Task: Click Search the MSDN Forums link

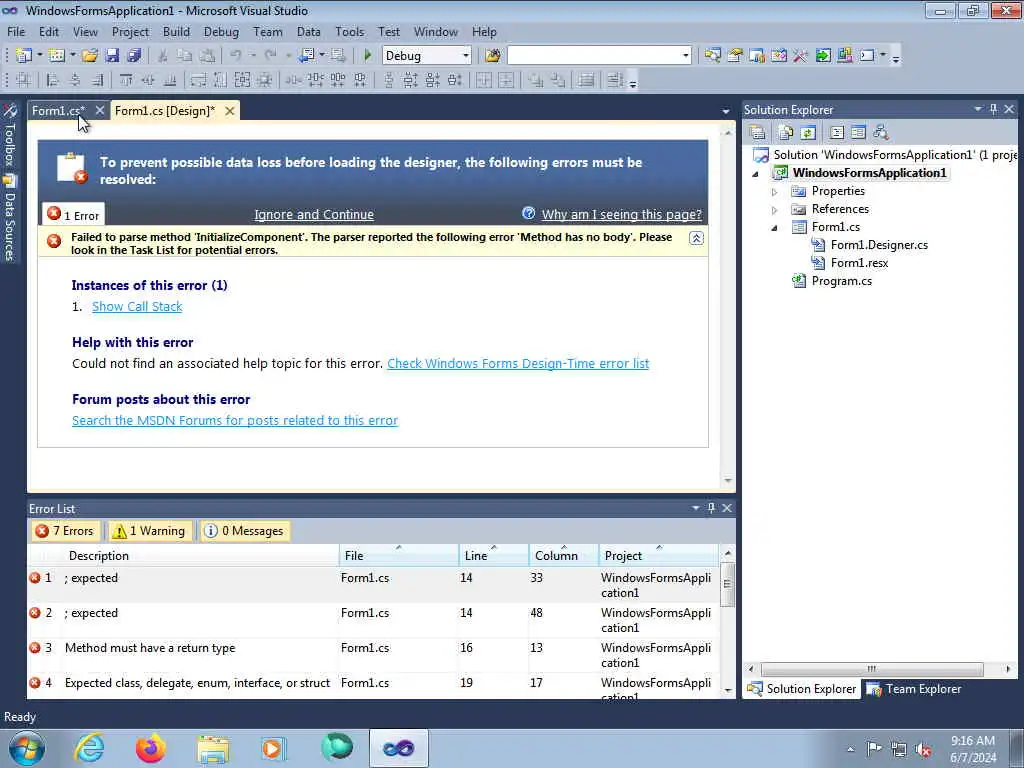Action: pyautogui.click(x=235, y=420)
